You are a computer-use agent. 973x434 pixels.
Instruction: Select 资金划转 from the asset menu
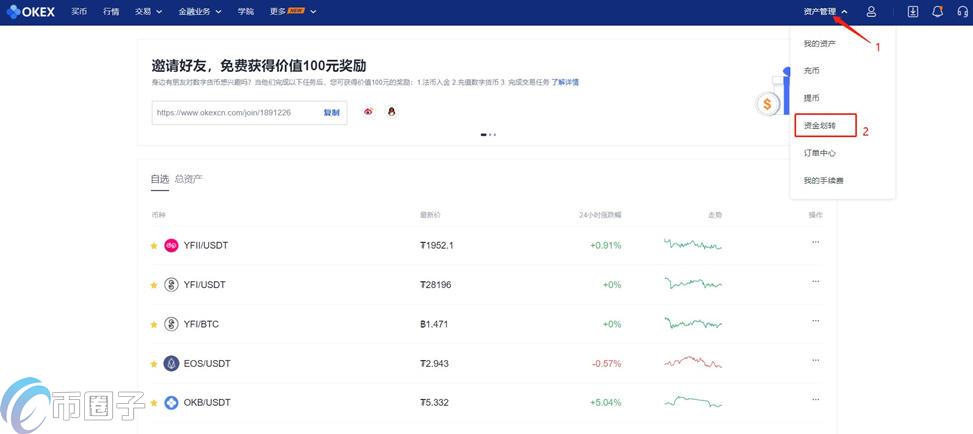pyautogui.click(x=820, y=126)
